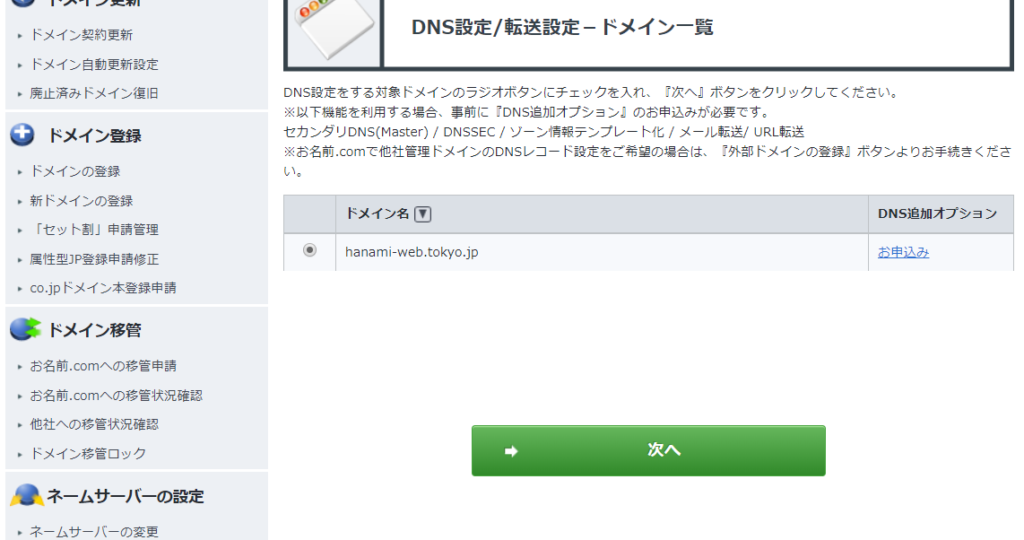Open お名前.comへの移管申請 link
The width and height of the screenshot is (1024, 540).
pyautogui.click(x=103, y=366)
